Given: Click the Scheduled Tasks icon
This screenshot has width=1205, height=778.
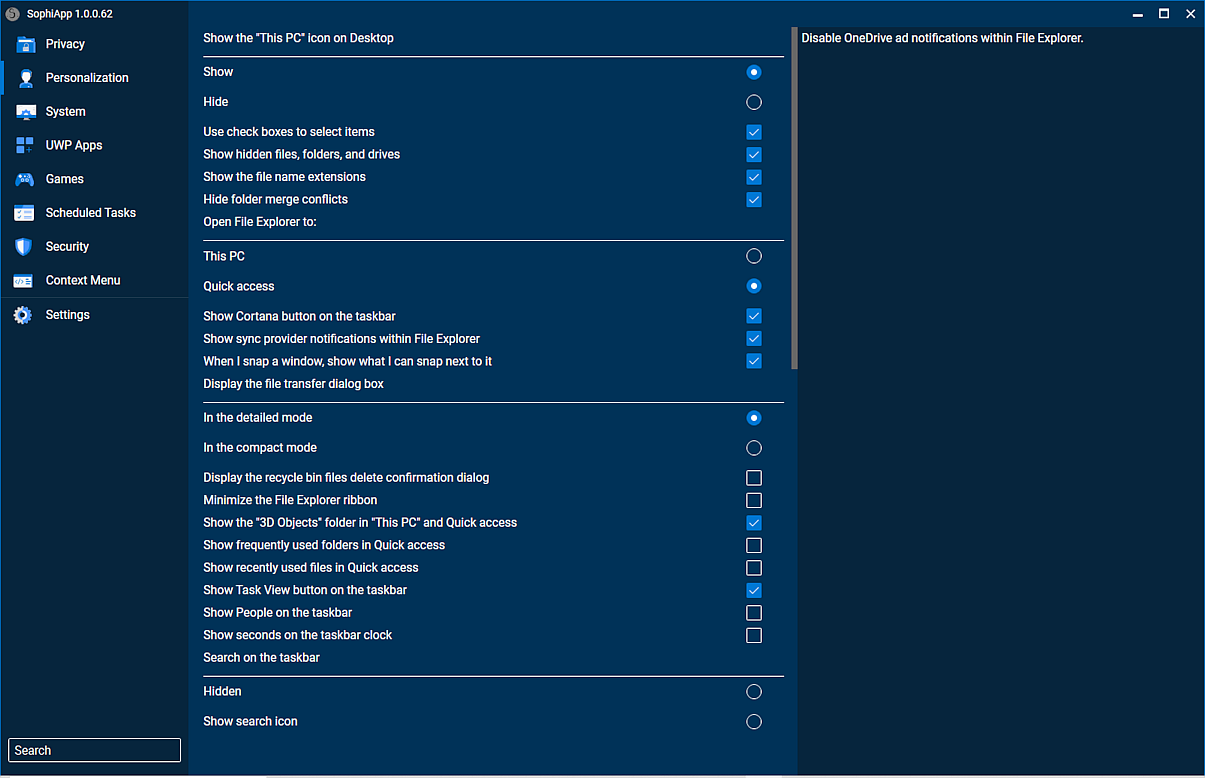Looking at the screenshot, I should pos(25,213).
